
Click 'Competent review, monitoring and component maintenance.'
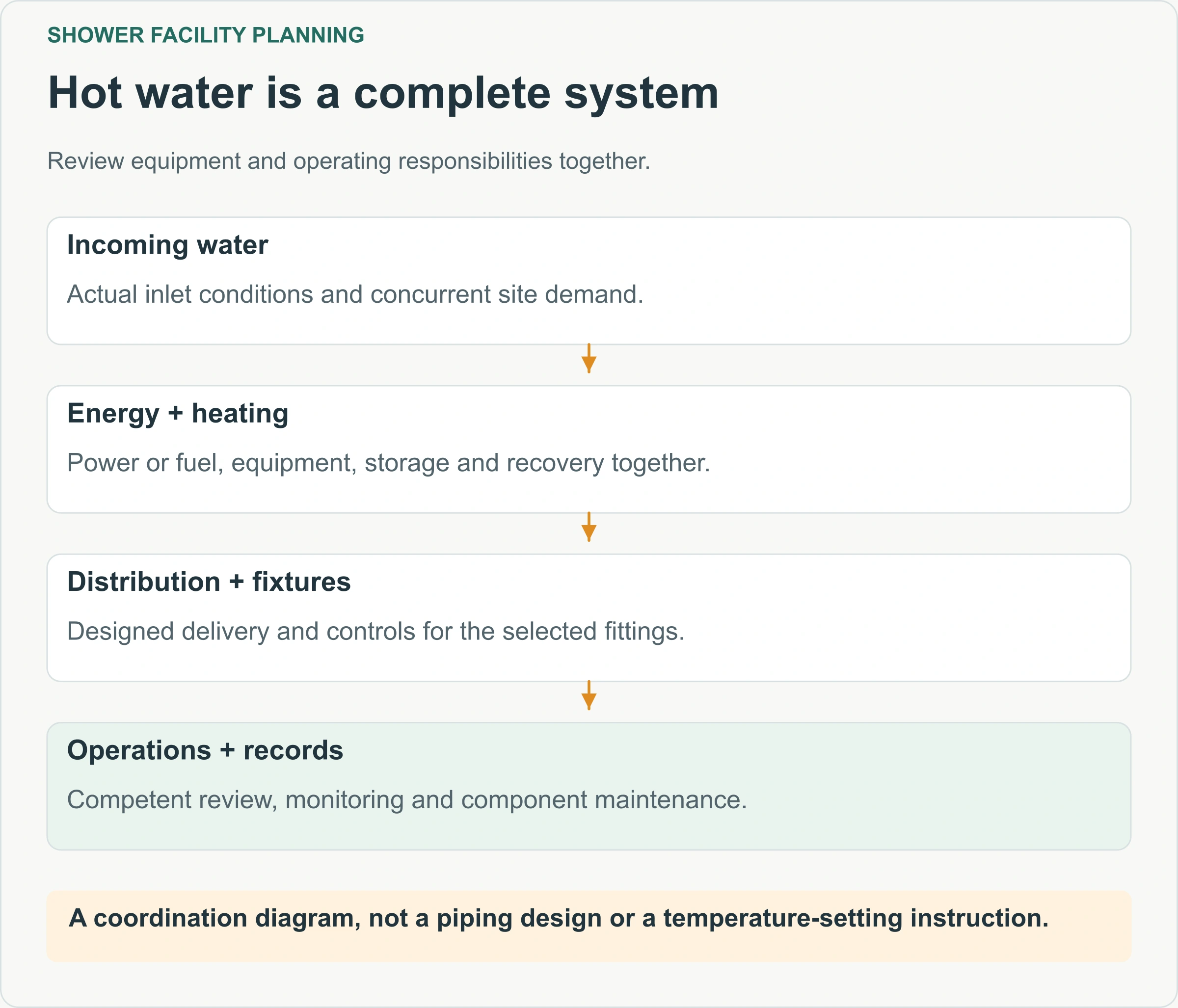(407, 800)
